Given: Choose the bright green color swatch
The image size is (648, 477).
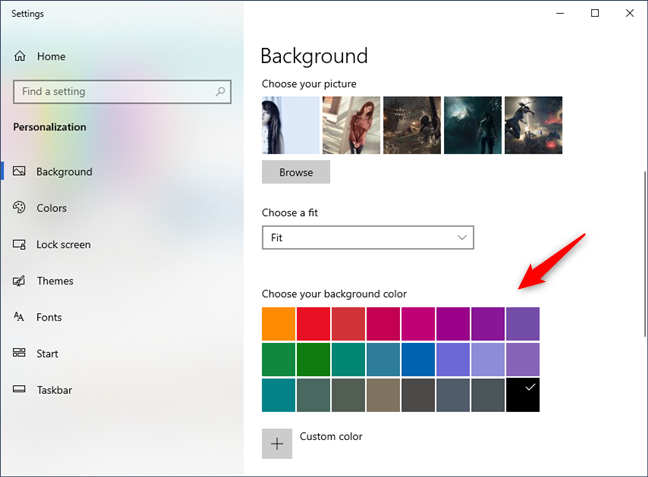Looking at the screenshot, I should [x=314, y=359].
